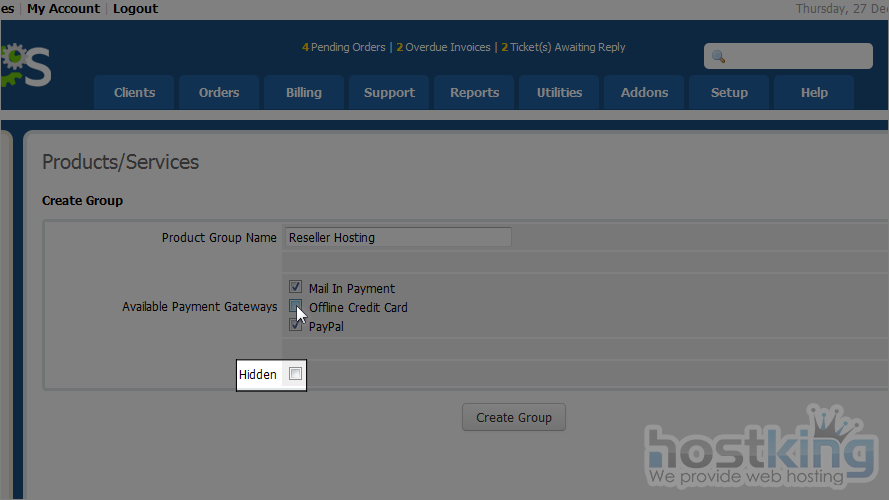Click the Help menu tab

(x=814, y=92)
